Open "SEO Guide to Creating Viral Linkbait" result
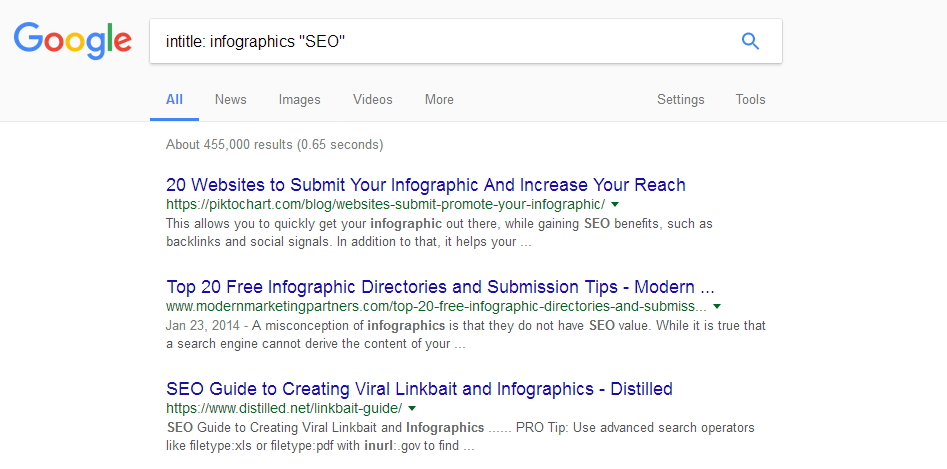The width and height of the screenshot is (947, 469). 419,388
